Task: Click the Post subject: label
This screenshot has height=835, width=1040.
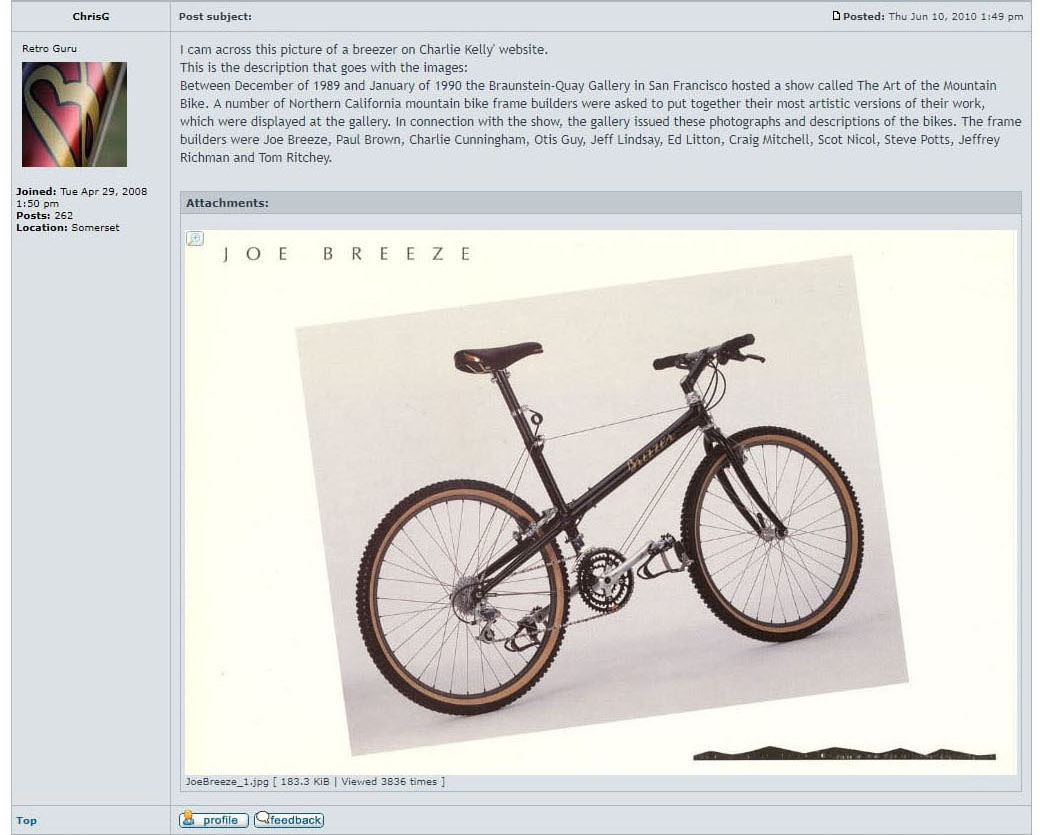Action: pyautogui.click(x=215, y=17)
